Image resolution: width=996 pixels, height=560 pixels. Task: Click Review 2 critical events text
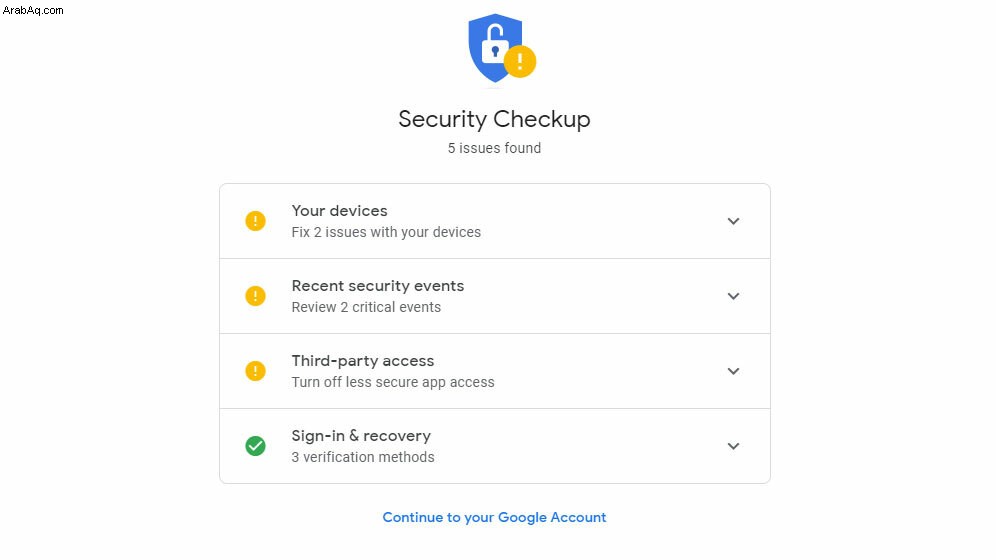(x=366, y=307)
